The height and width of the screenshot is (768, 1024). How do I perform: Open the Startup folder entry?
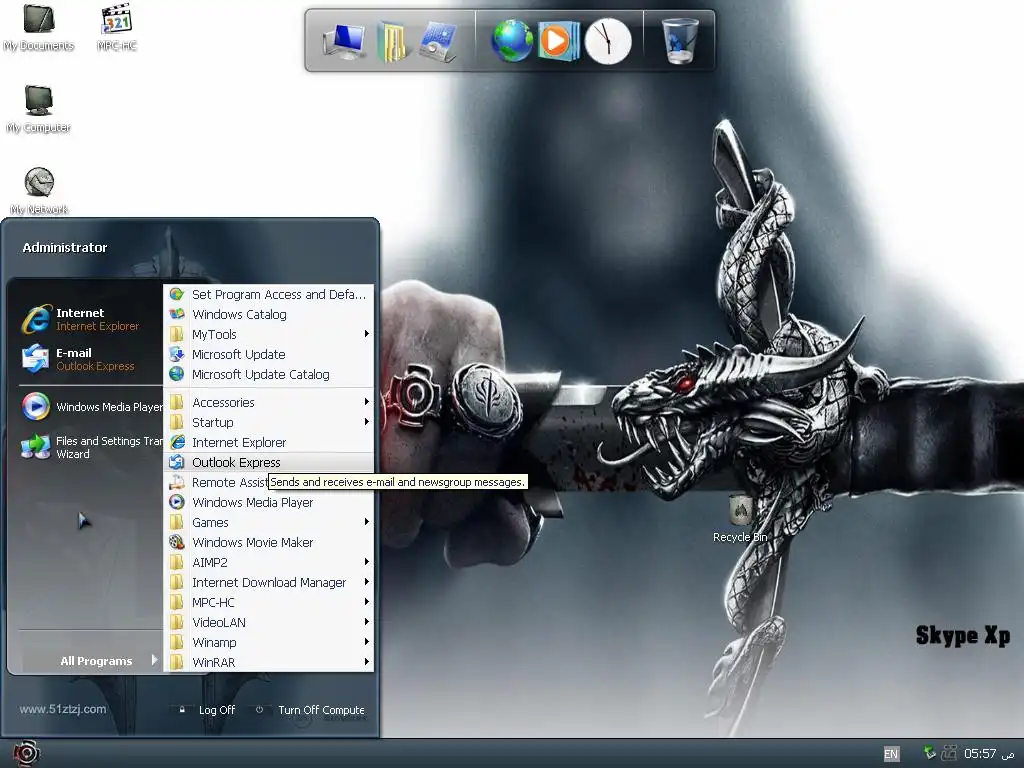[268, 423]
